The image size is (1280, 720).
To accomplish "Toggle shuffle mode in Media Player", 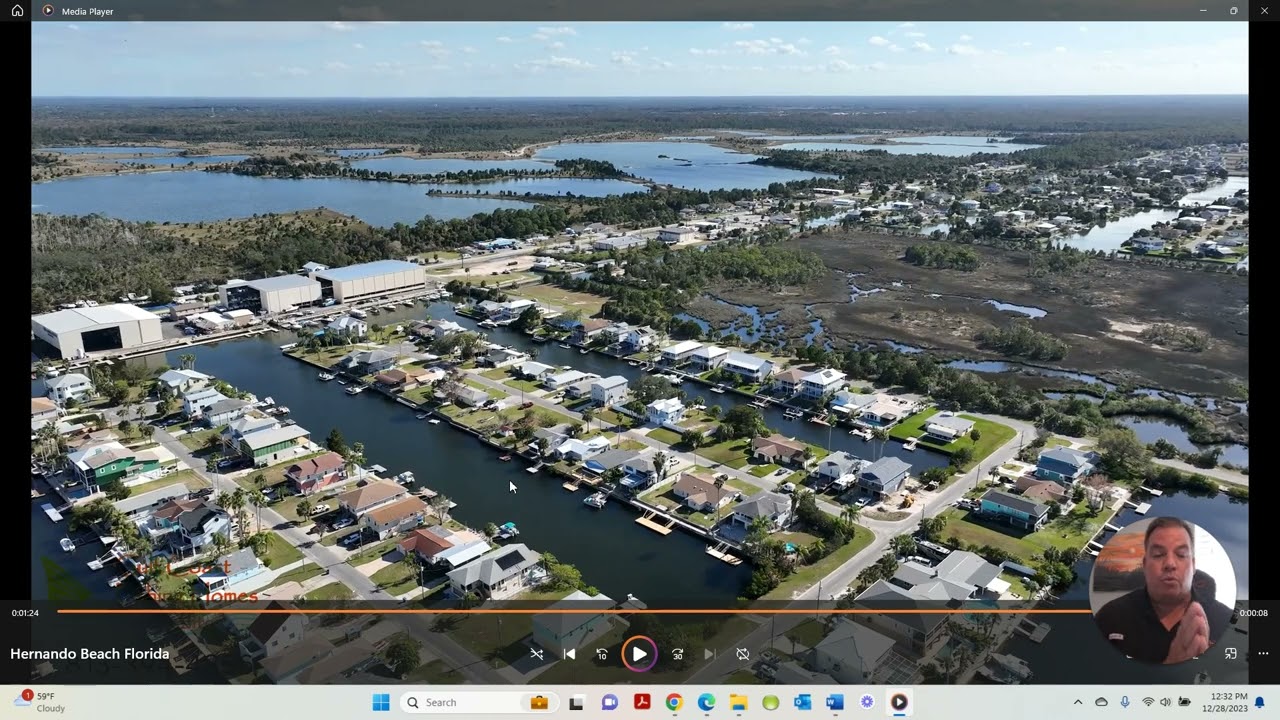I will (x=537, y=654).
